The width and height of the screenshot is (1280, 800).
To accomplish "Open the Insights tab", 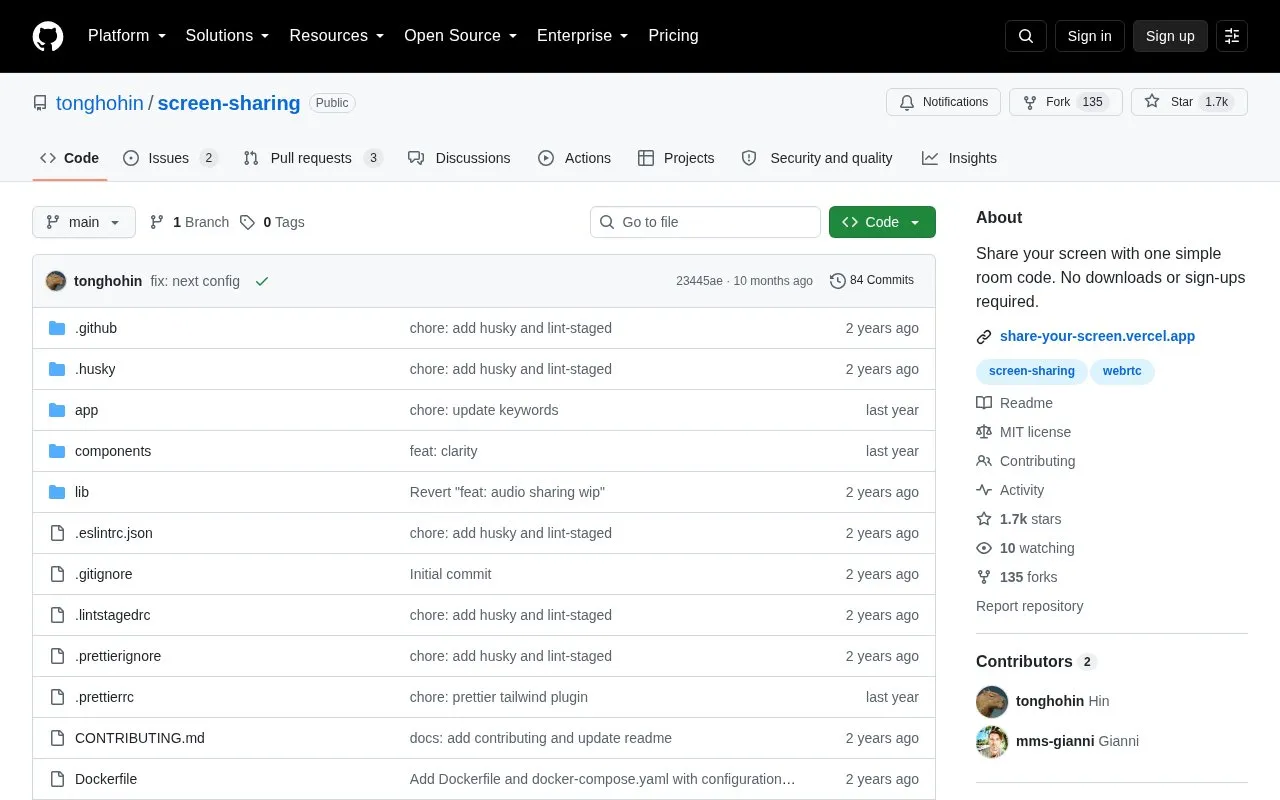I will (x=959, y=158).
